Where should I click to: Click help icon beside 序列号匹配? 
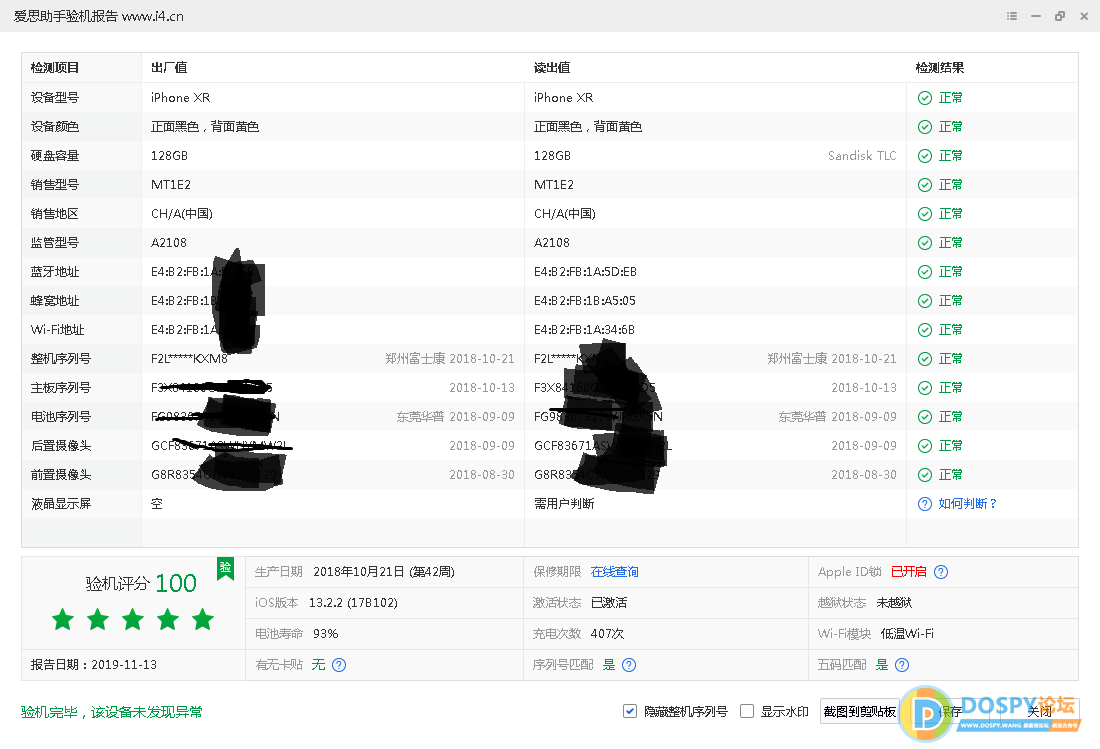(x=629, y=665)
